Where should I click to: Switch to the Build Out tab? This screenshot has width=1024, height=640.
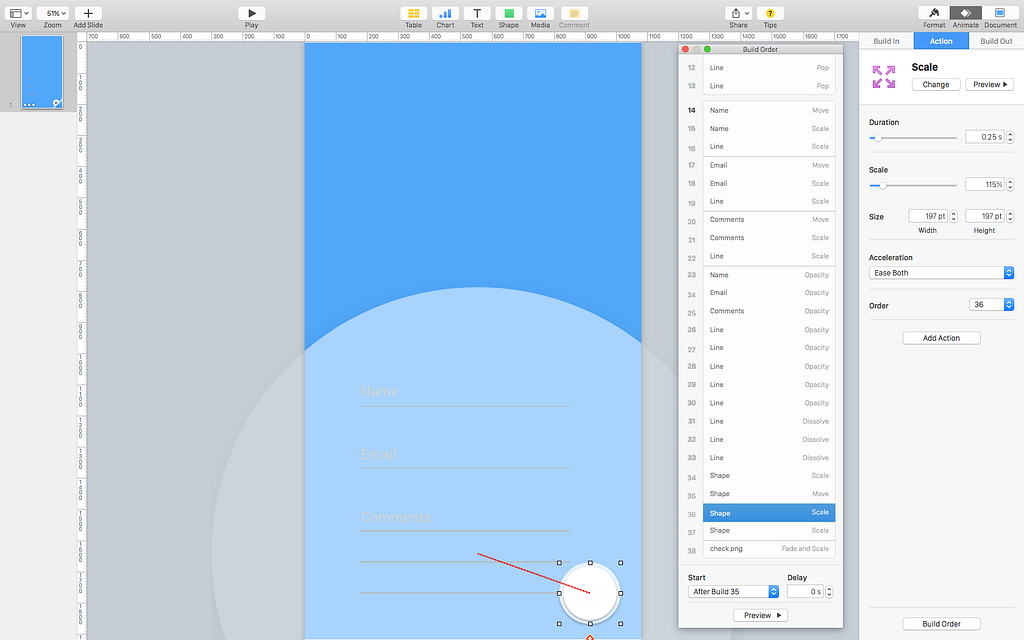click(x=996, y=40)
